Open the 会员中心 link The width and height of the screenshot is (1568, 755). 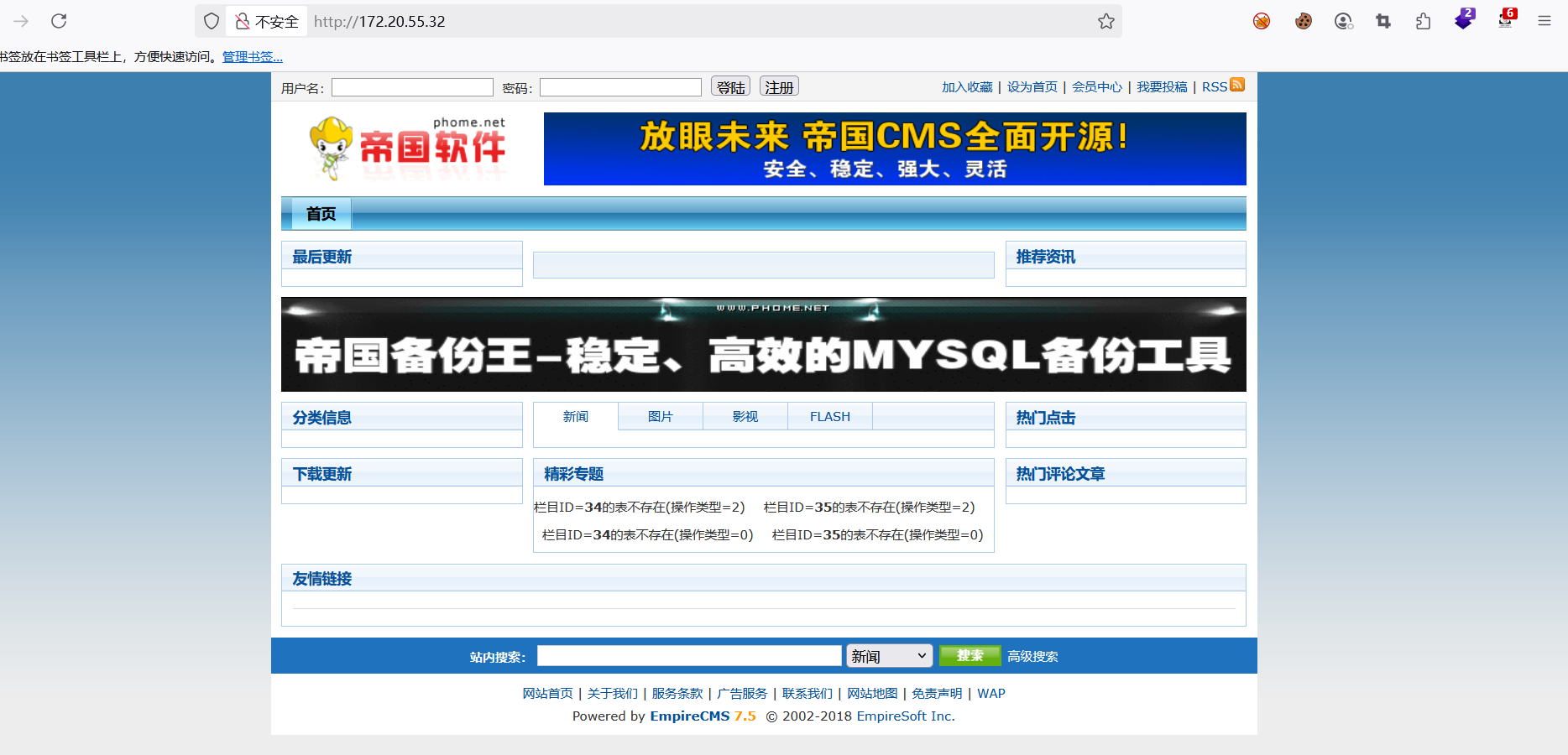1097,87
